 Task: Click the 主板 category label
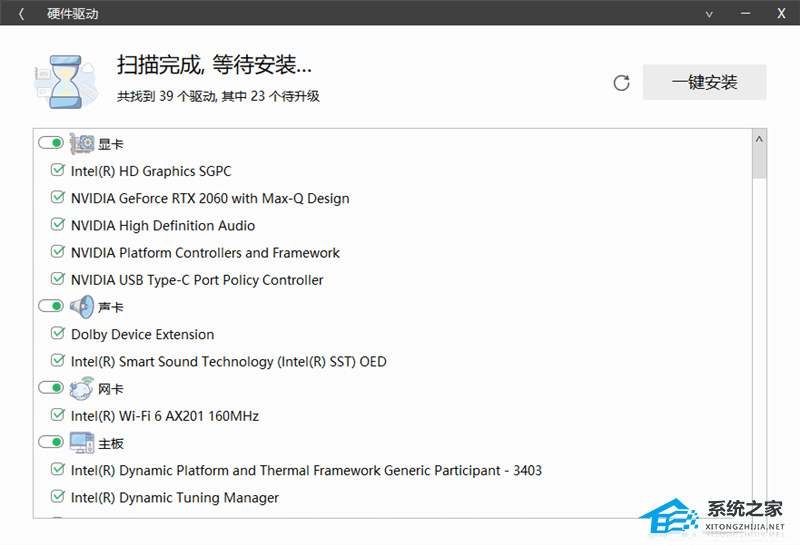pyautogui.click(x=111, y=443)
